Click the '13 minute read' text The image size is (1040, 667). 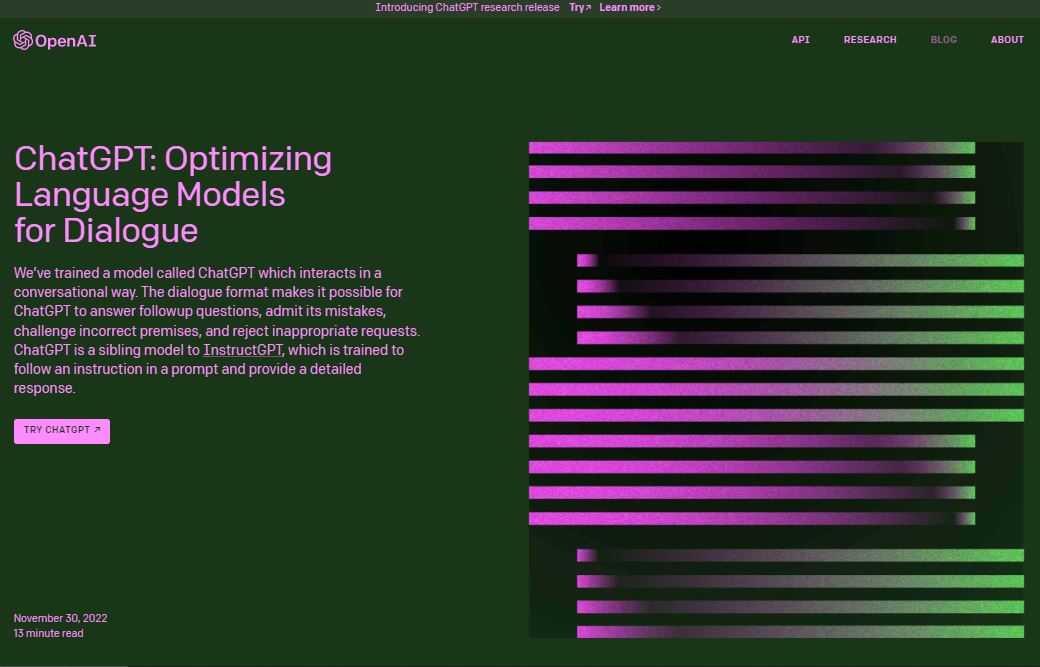pyautogui.click(x=48, y=633)
